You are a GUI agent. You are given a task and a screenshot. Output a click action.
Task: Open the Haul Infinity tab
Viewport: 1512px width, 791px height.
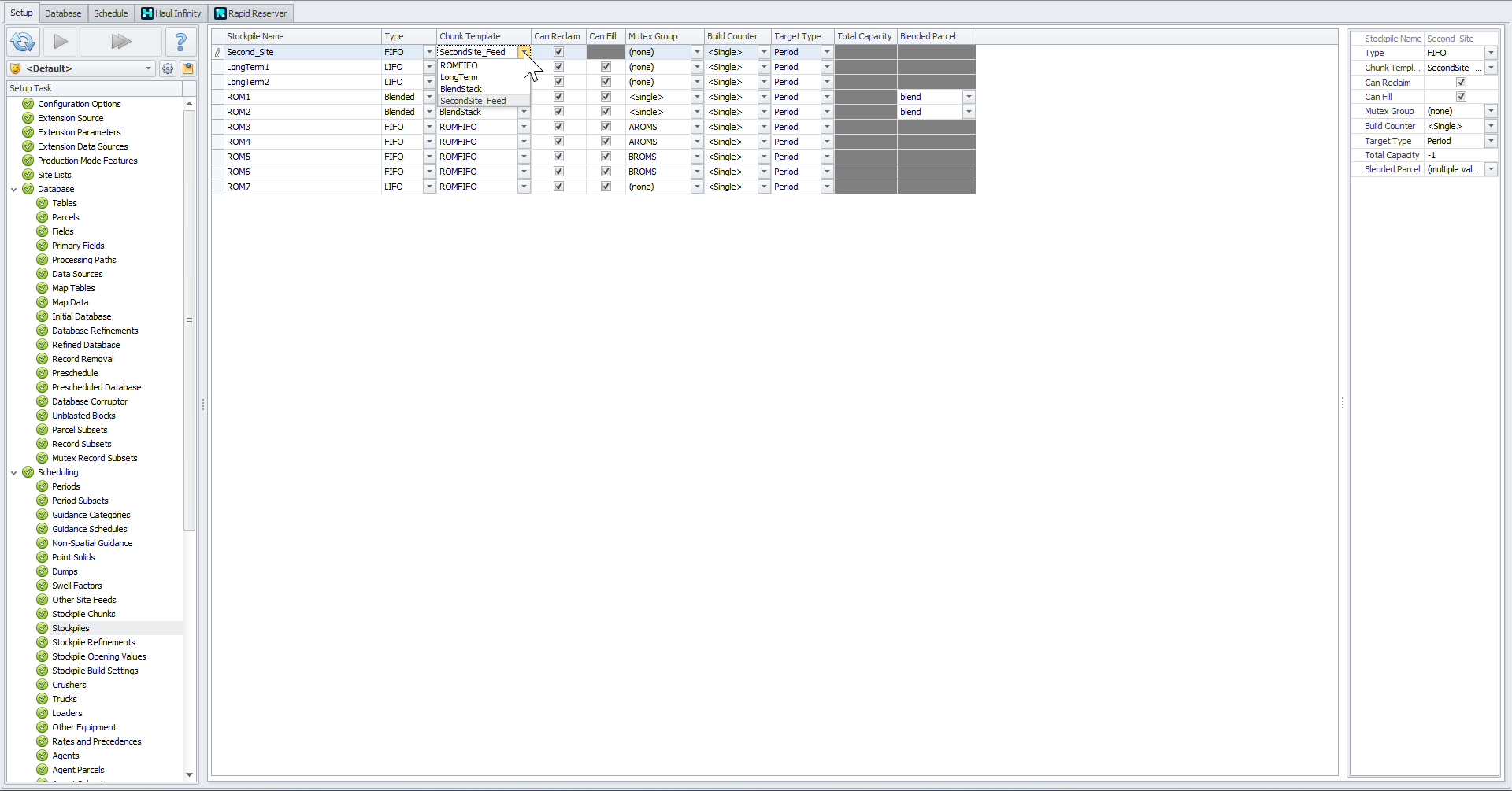(172, 13)
